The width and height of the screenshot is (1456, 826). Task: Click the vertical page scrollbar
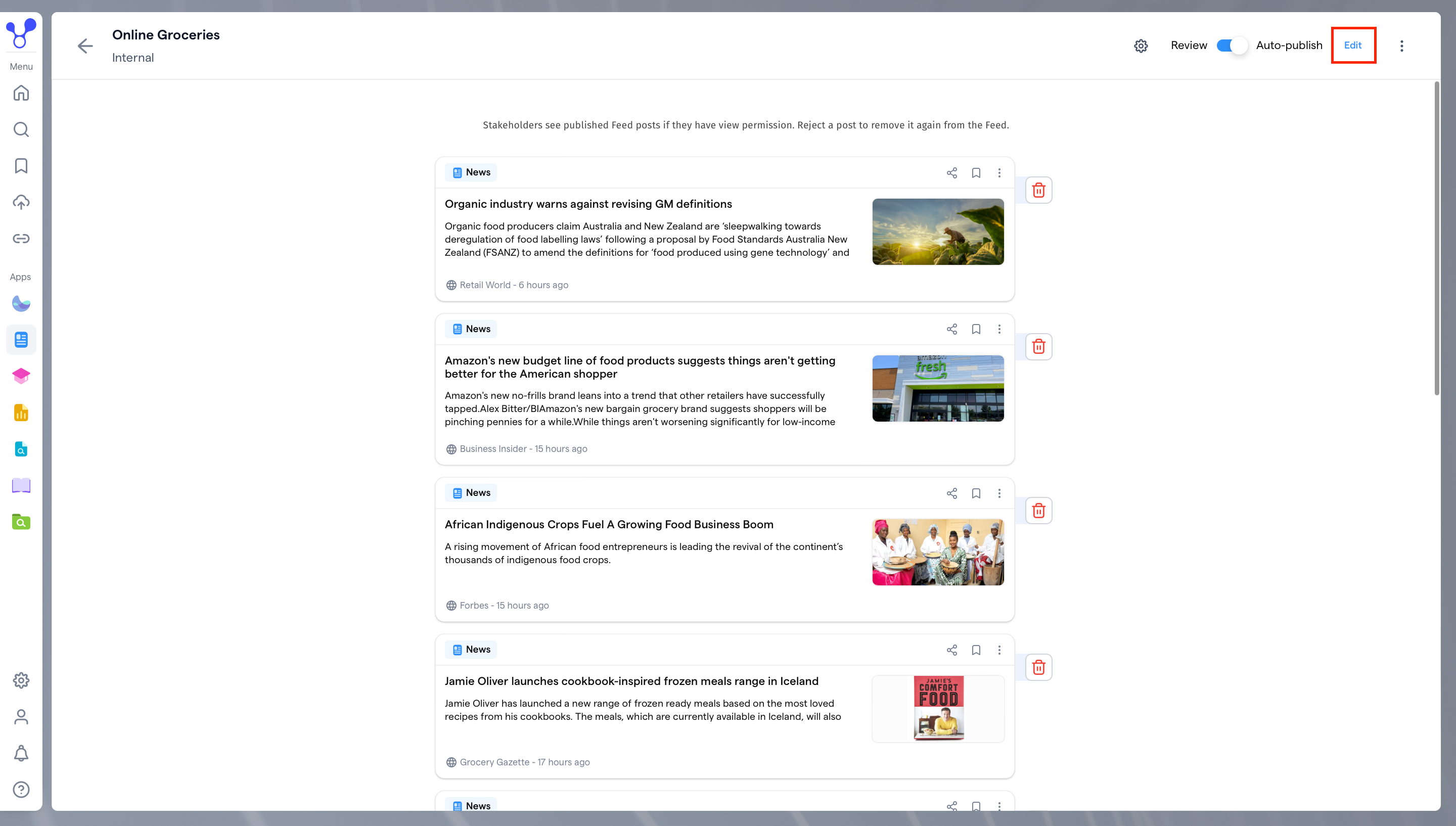tap(1437, 238)
